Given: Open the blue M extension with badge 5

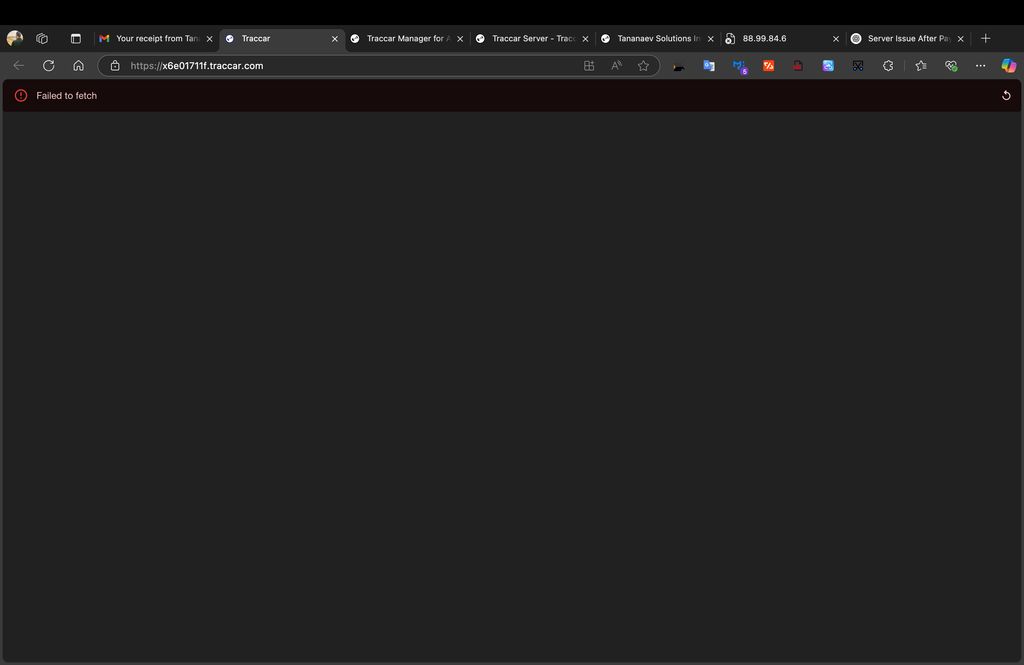Looking at the screenshot, I should point(739,66).
